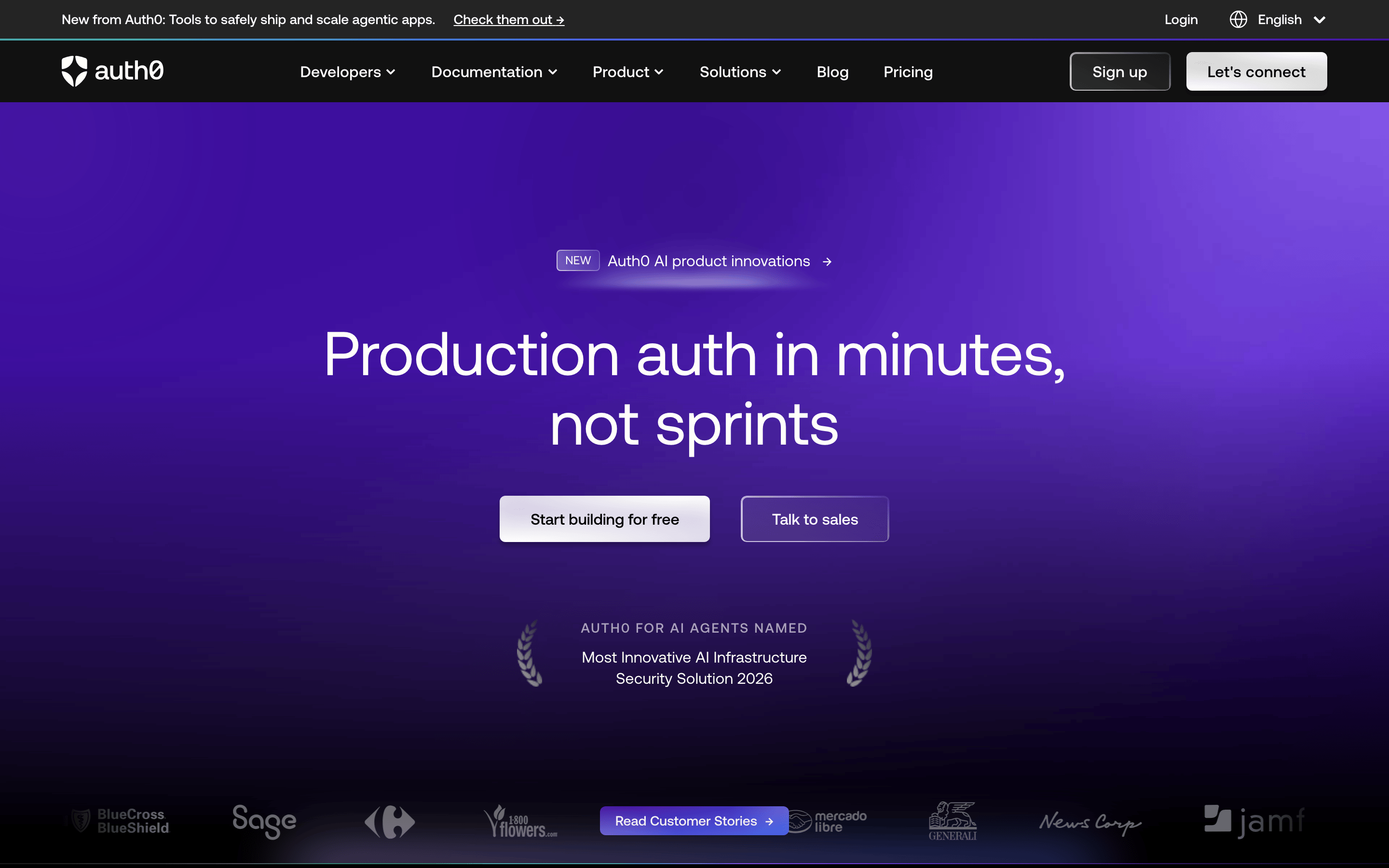Open the Product dropdown
Screen dimensions: 1389x868
[x=628, y=72]
